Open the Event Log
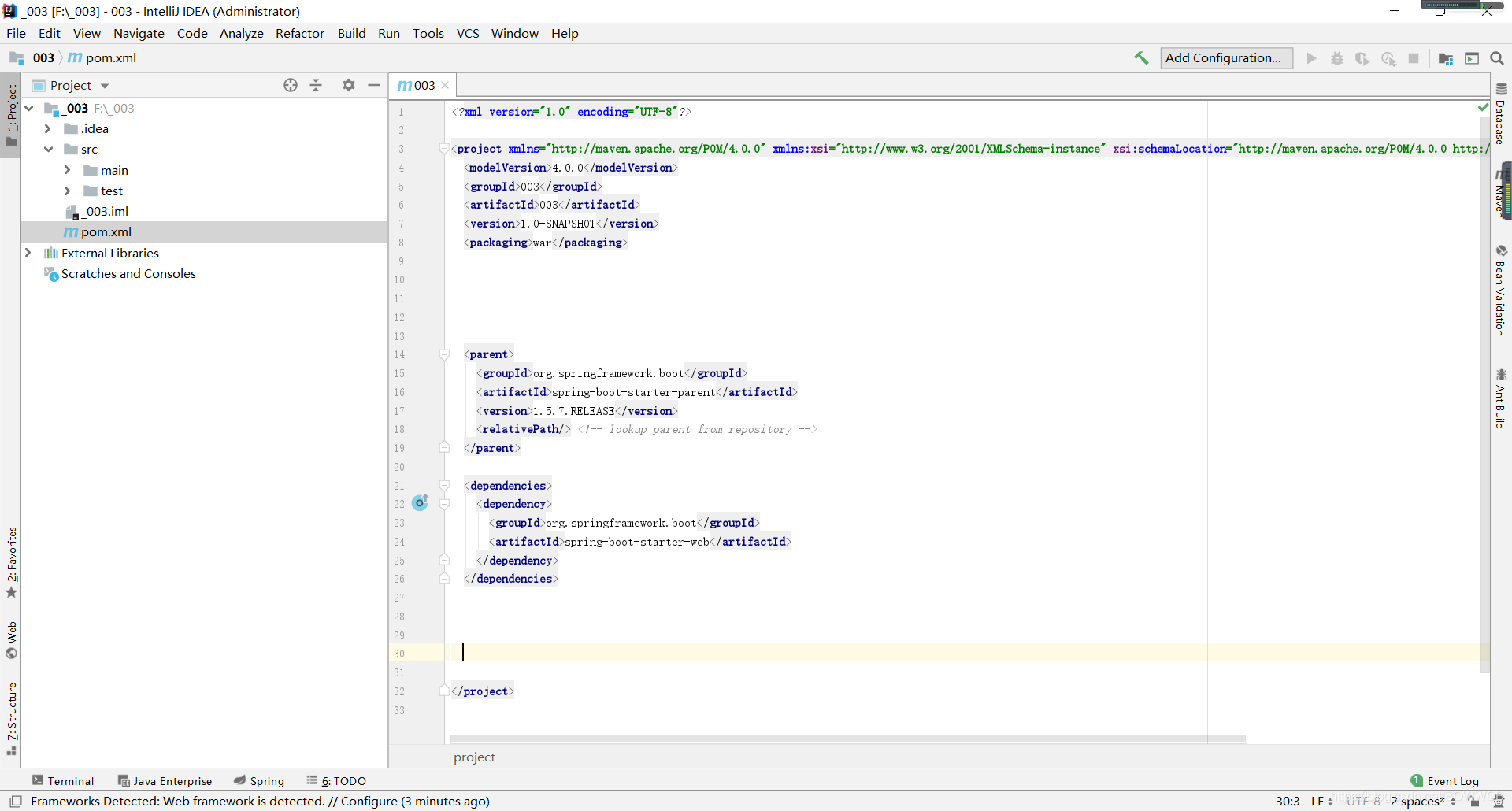This screenshot has height=811, width=1512. (1445, 780)
